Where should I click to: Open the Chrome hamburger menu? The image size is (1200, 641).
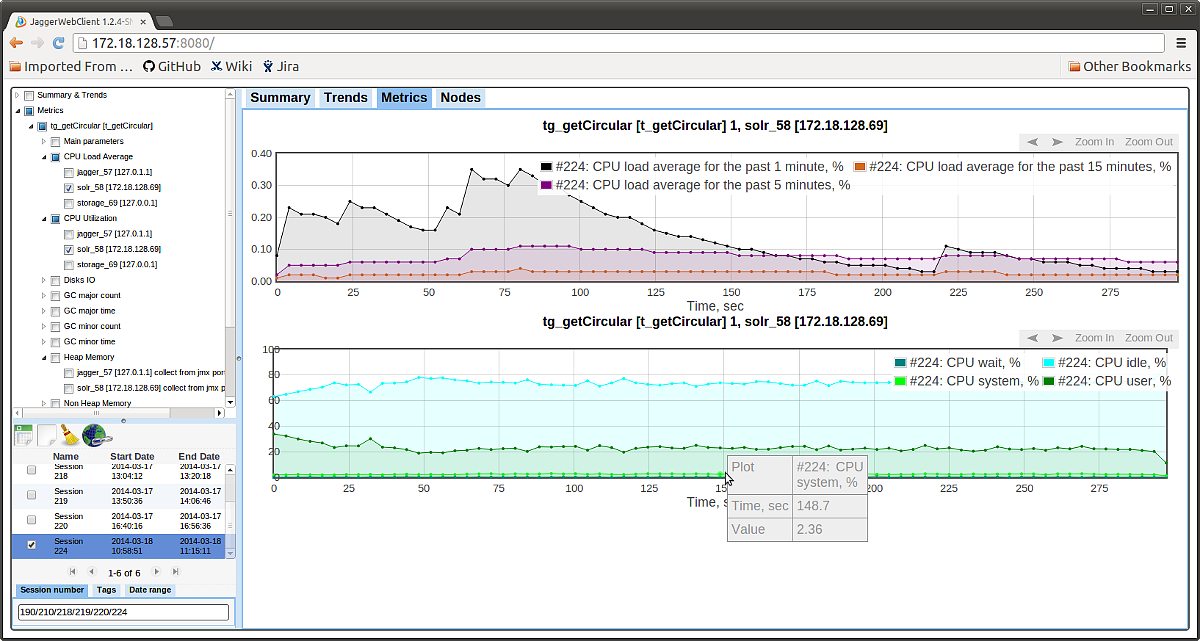click(x=1183, y=43)
